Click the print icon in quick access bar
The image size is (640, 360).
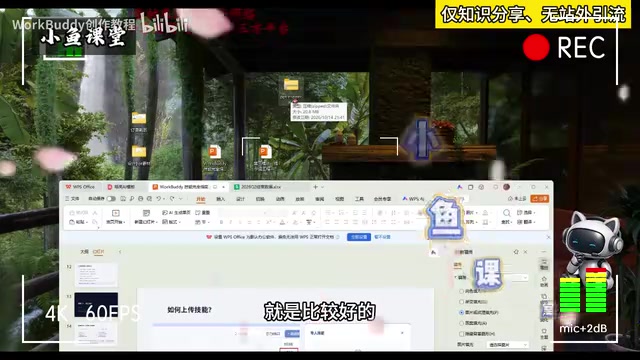pos(140,199)
